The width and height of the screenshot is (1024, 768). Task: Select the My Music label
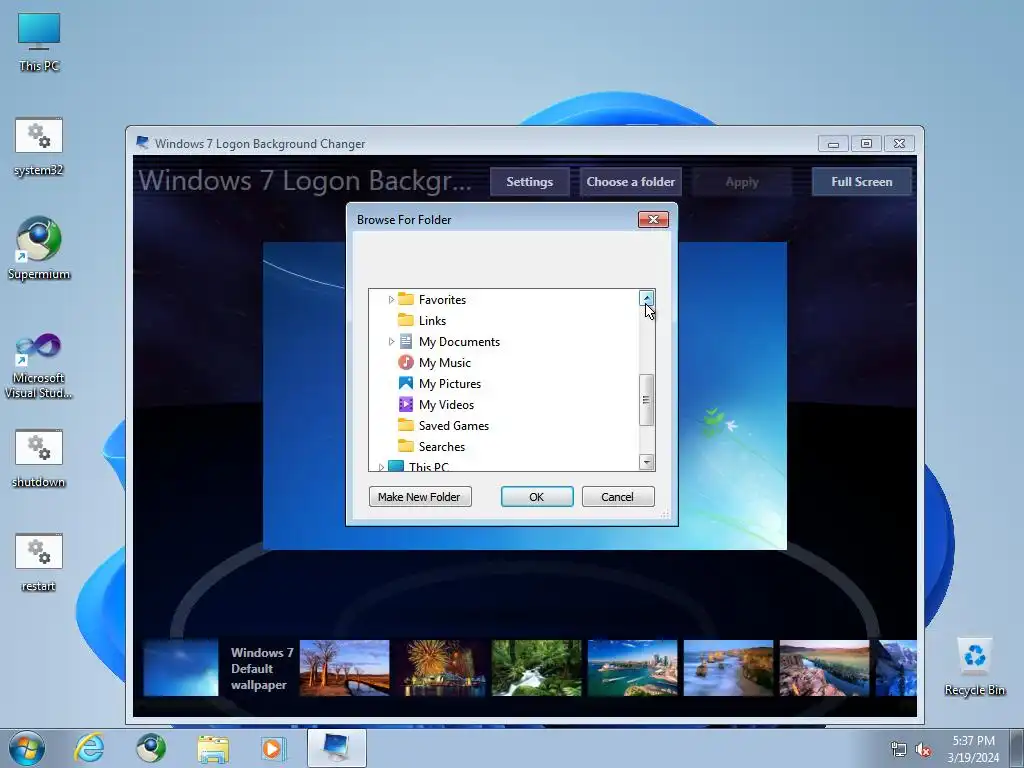[x=445, y=362]
